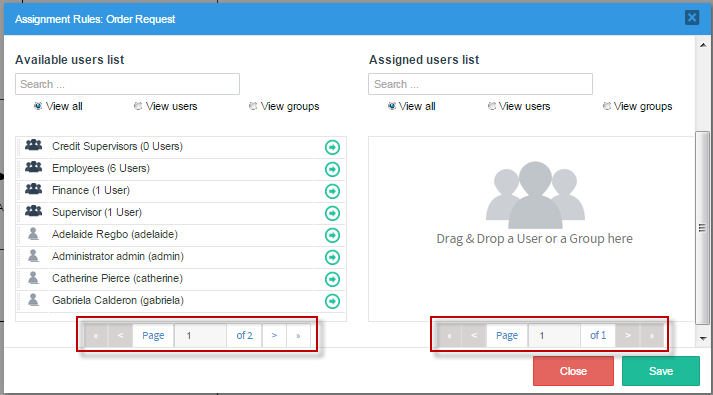This screenshot has height=395, width=713.
Task: Click the Save button
Action: pyautogui.click(x=661, y=371)
